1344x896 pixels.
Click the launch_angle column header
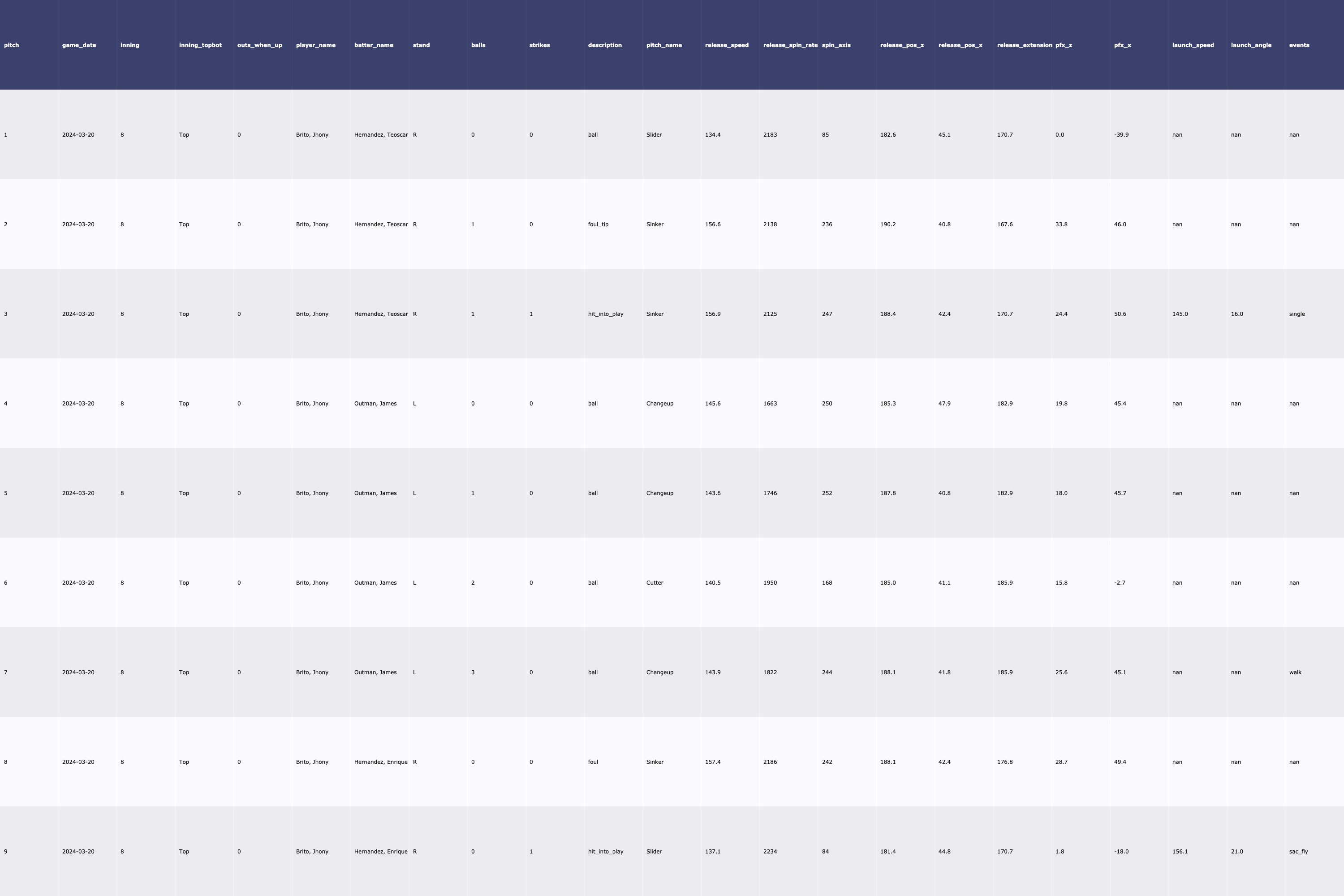[1251, 45]
